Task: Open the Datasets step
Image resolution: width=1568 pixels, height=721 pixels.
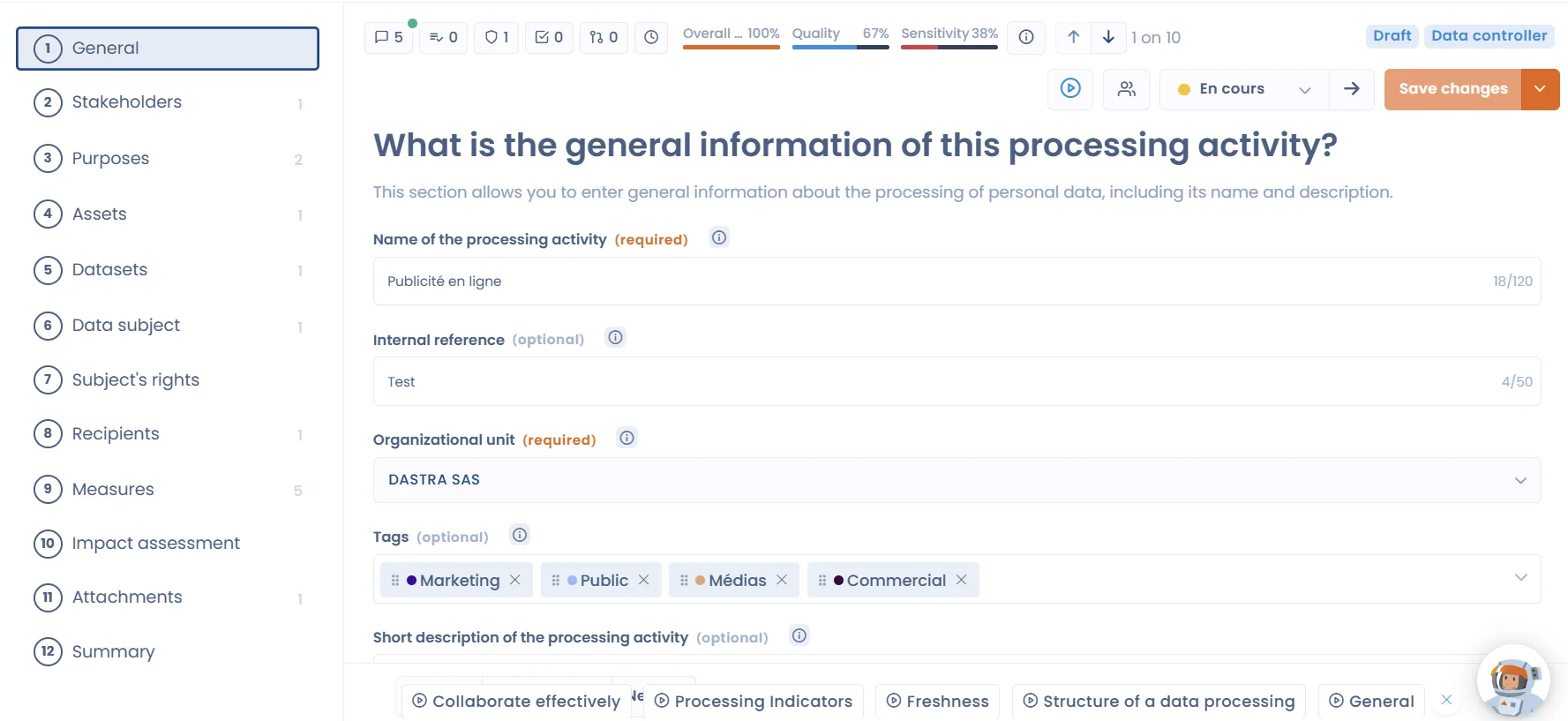Action: point(168,270)
